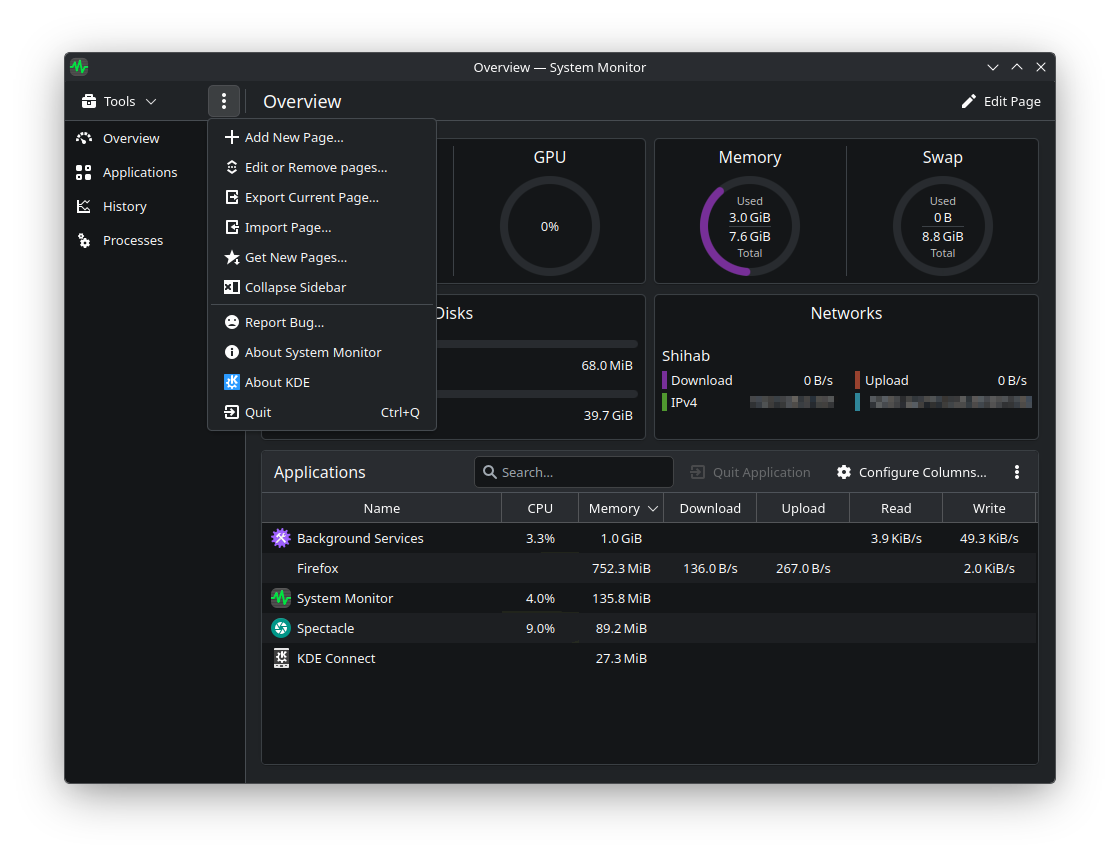The image size is (1120, 860).
Task: Go to Applications page in sidebar
Action: coord(139,172)
